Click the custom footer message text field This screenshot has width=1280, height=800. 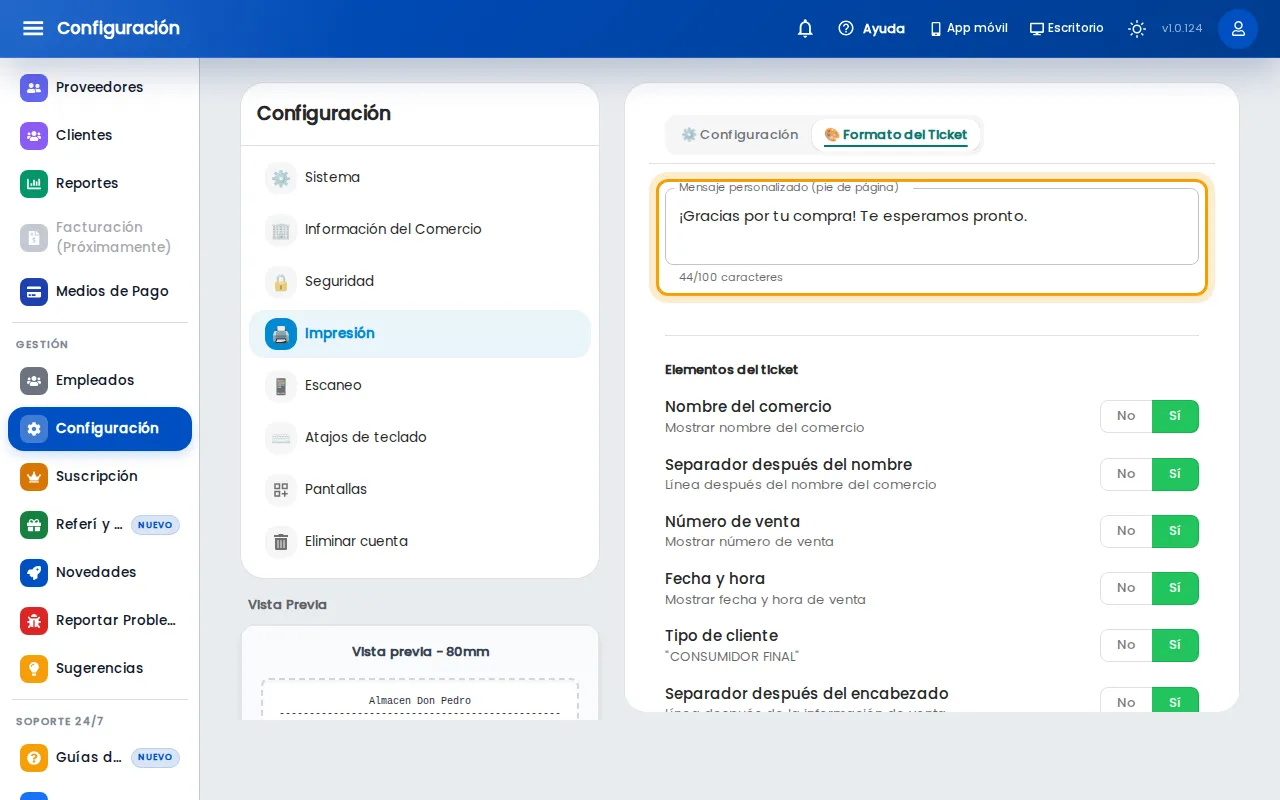pyautogui.click(x=932, y=227)
